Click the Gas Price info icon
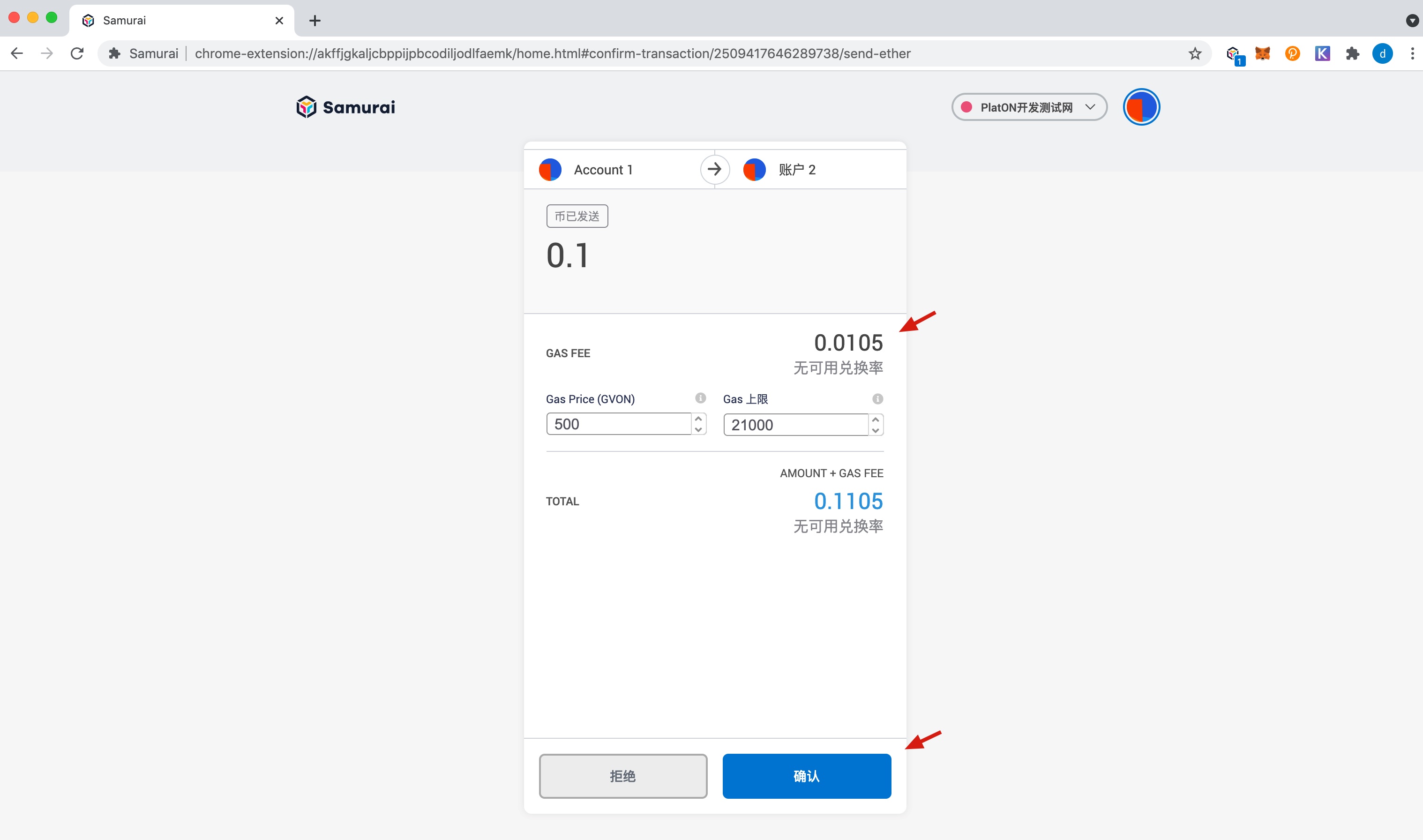Image resolution: width=1423 pixels, height=840 pixels. tap(700, 398)
